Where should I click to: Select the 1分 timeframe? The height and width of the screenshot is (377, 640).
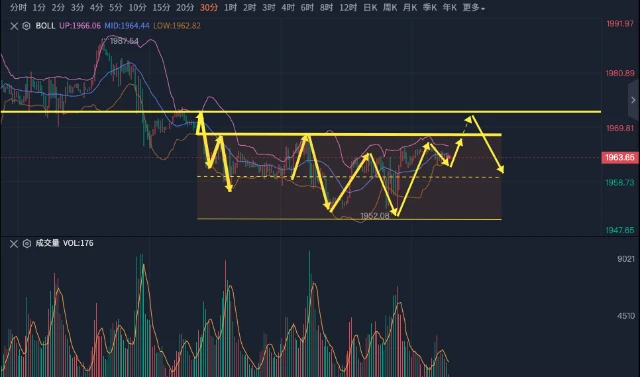pos(39,8)
